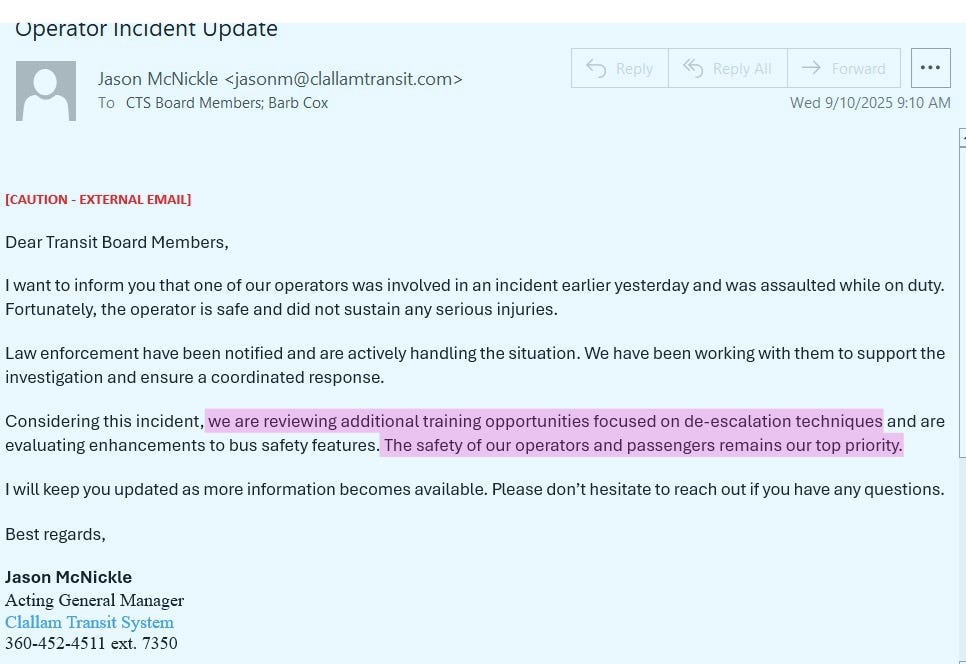The width and height of the screenshot is (966, 664).
Task: Click the Reply All double-arrow icon
Action: [693, 68]
